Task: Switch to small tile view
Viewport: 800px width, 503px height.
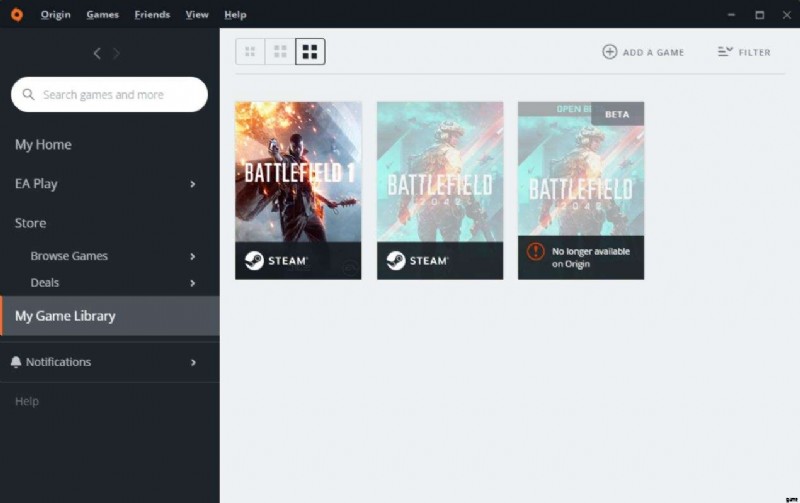Action: point(250,52)
